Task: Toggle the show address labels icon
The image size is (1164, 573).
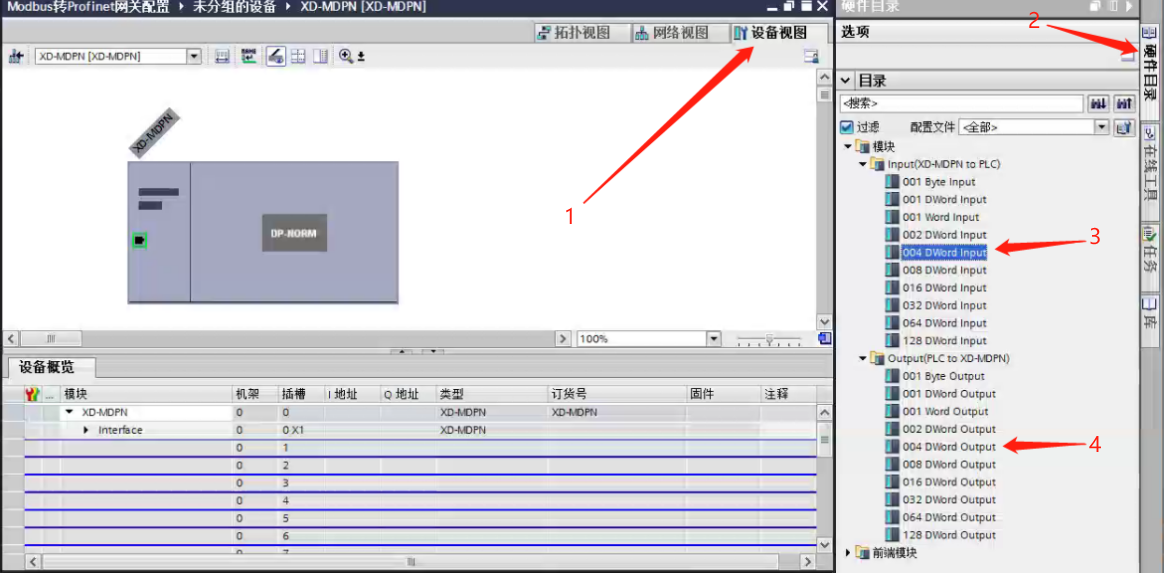Action: pos(249,56)
